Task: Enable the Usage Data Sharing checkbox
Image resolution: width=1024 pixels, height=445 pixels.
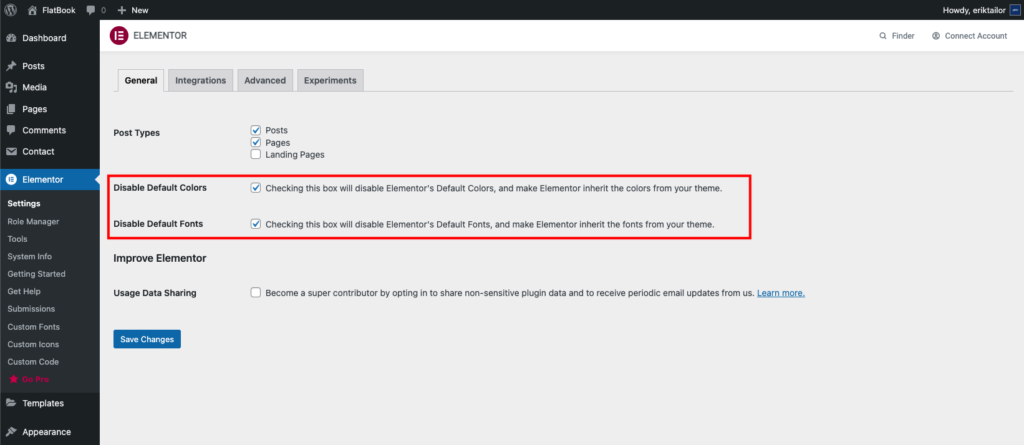Action: point(256,293)
